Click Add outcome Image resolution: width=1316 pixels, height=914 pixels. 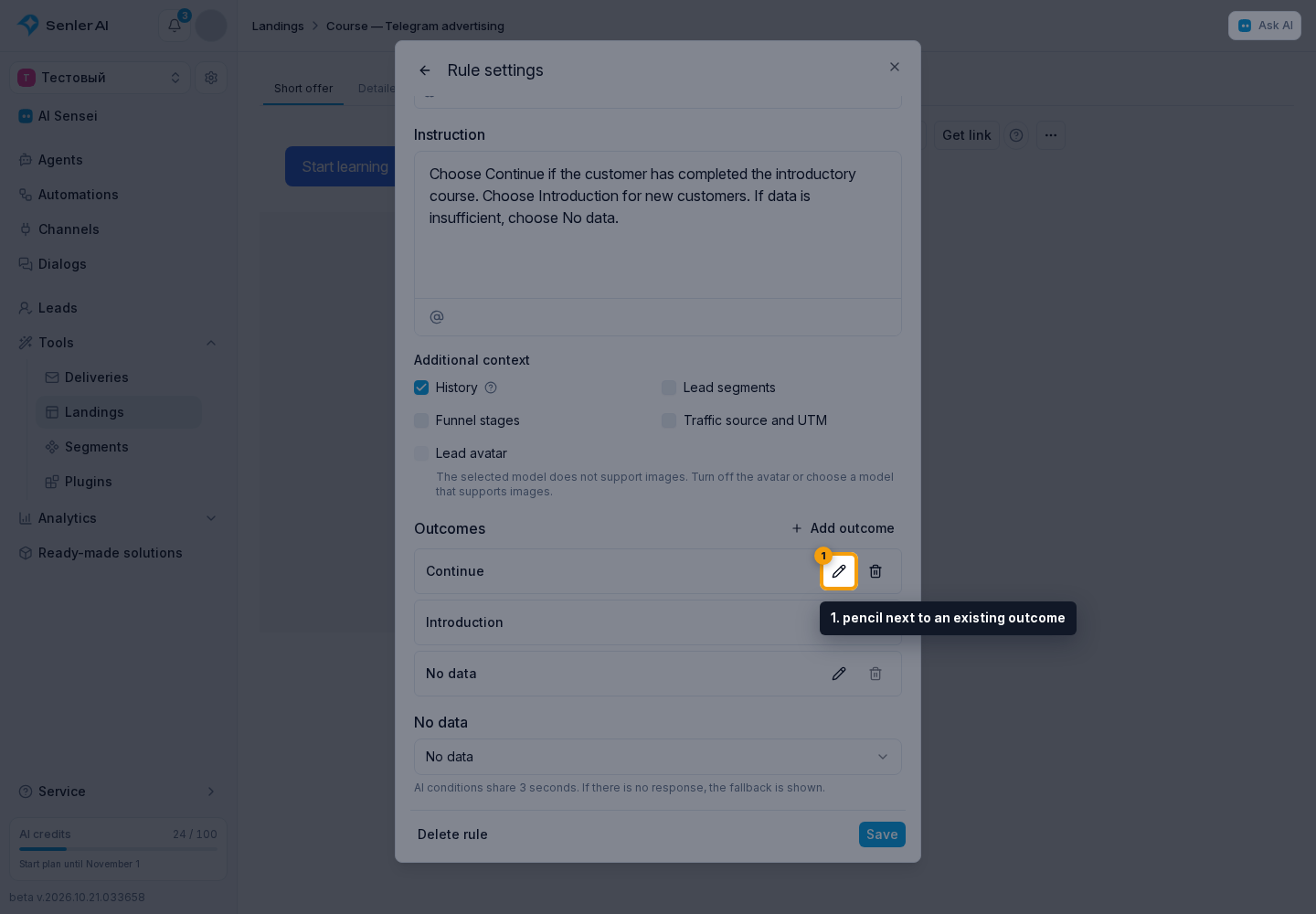(843, 528)
